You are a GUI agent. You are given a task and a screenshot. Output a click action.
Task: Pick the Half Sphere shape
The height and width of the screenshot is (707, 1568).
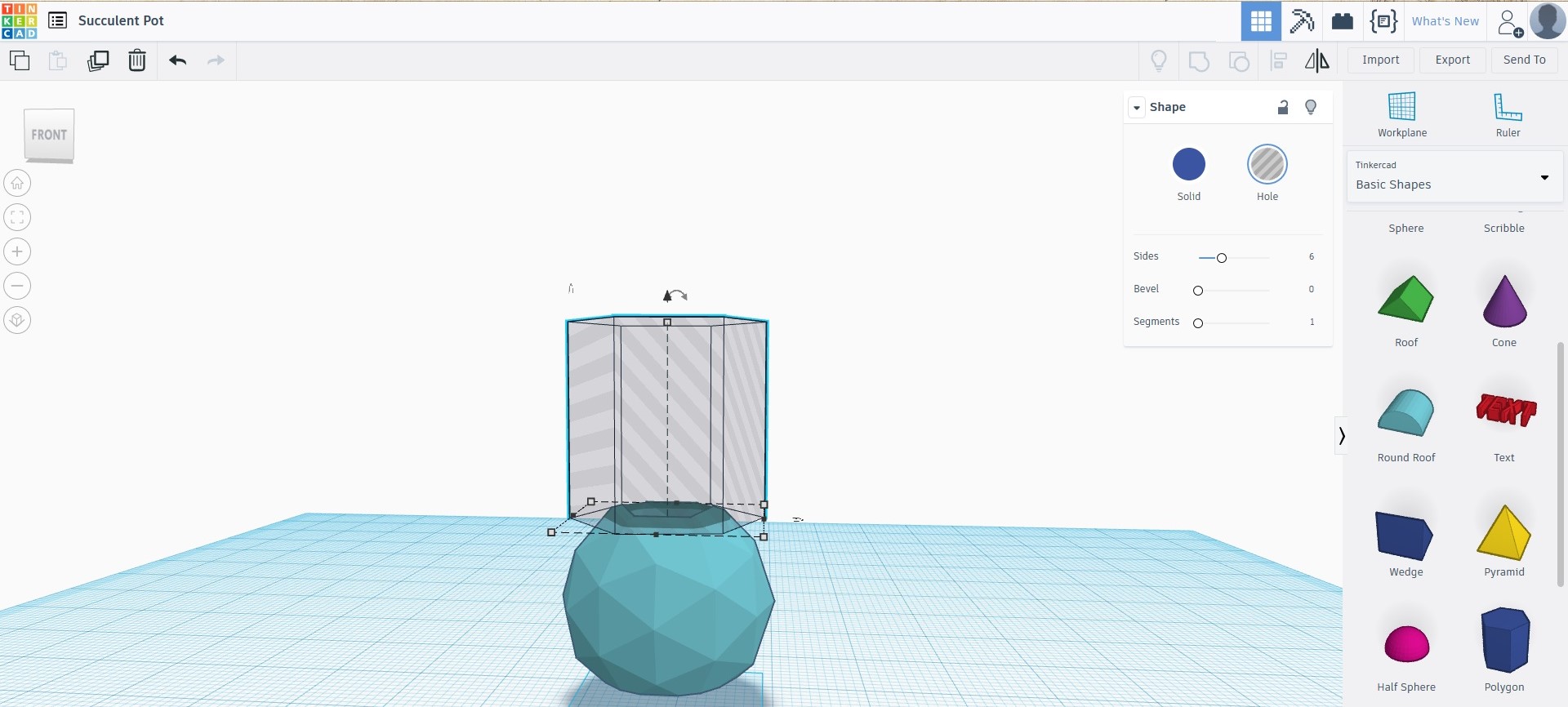(x=1407, y=643)
